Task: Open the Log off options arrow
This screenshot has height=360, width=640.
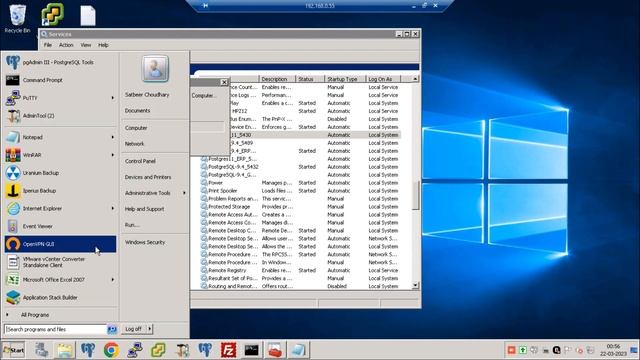Action: 149,329
